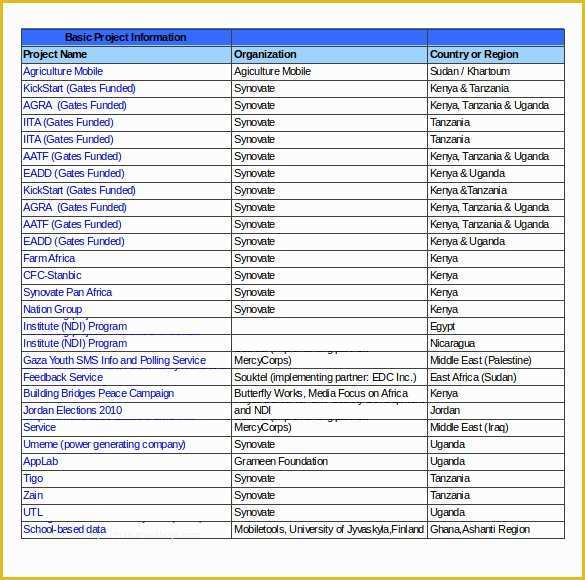Image resolution: width=585 pixels, height=580 pixels.
Task: Select the 'Organization' column header
Action: tap(329, 54)
